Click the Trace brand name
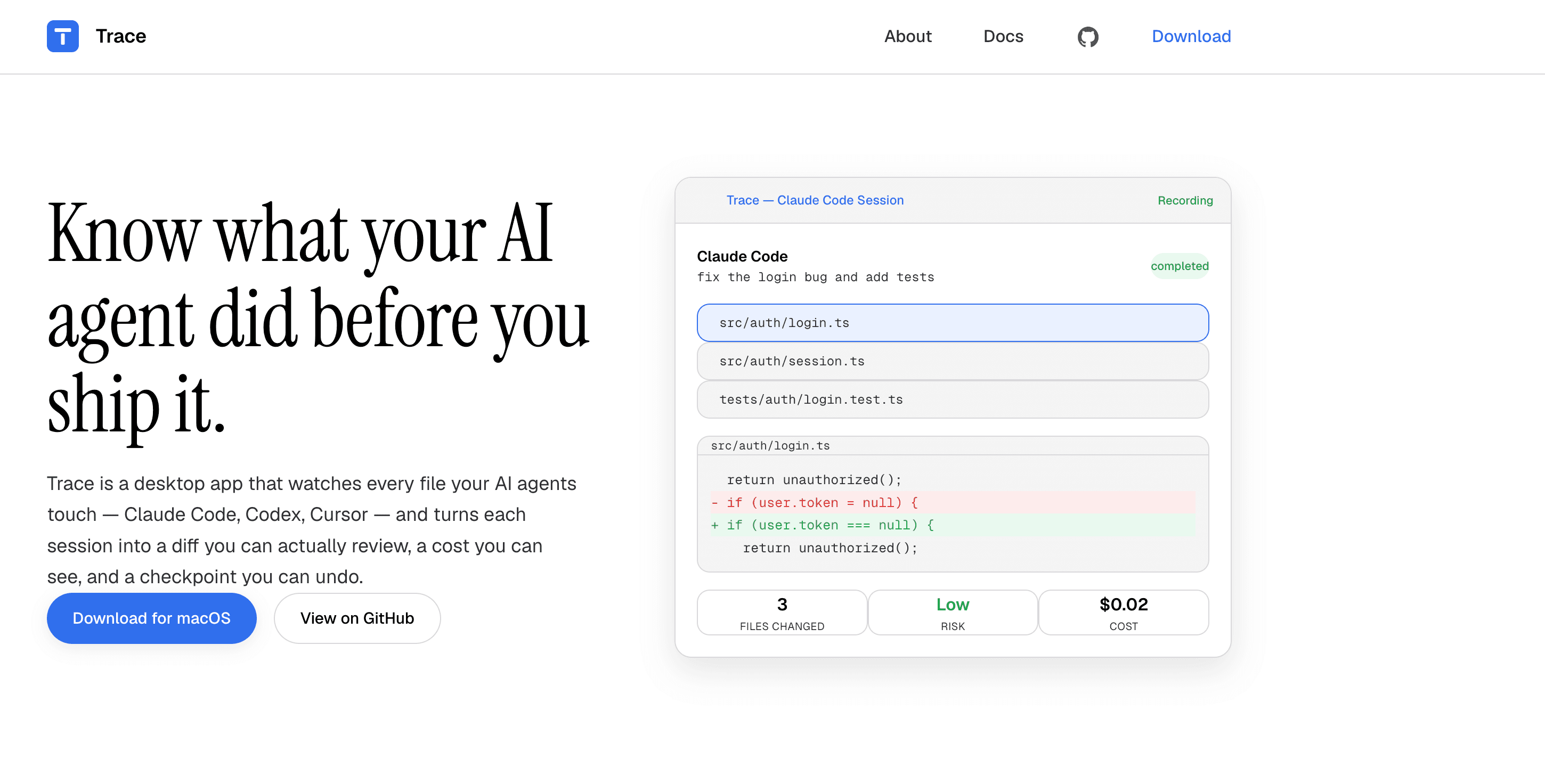 [x=121, y=36]
